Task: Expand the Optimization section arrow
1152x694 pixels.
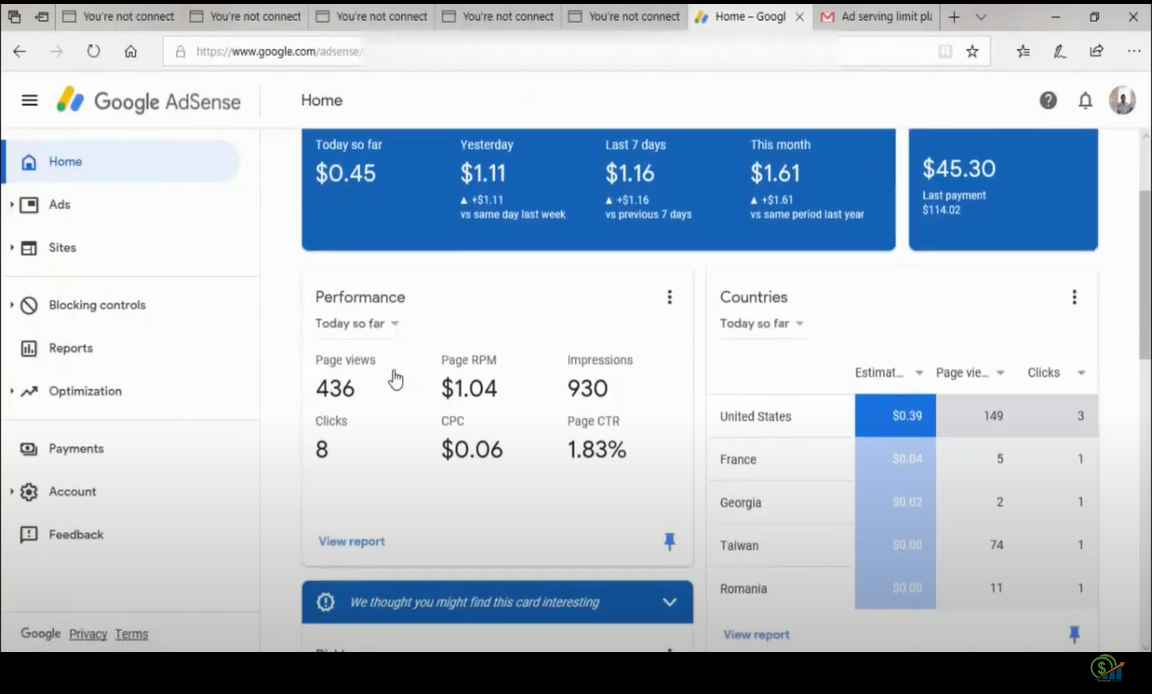Action: click(x=12, y=391)
